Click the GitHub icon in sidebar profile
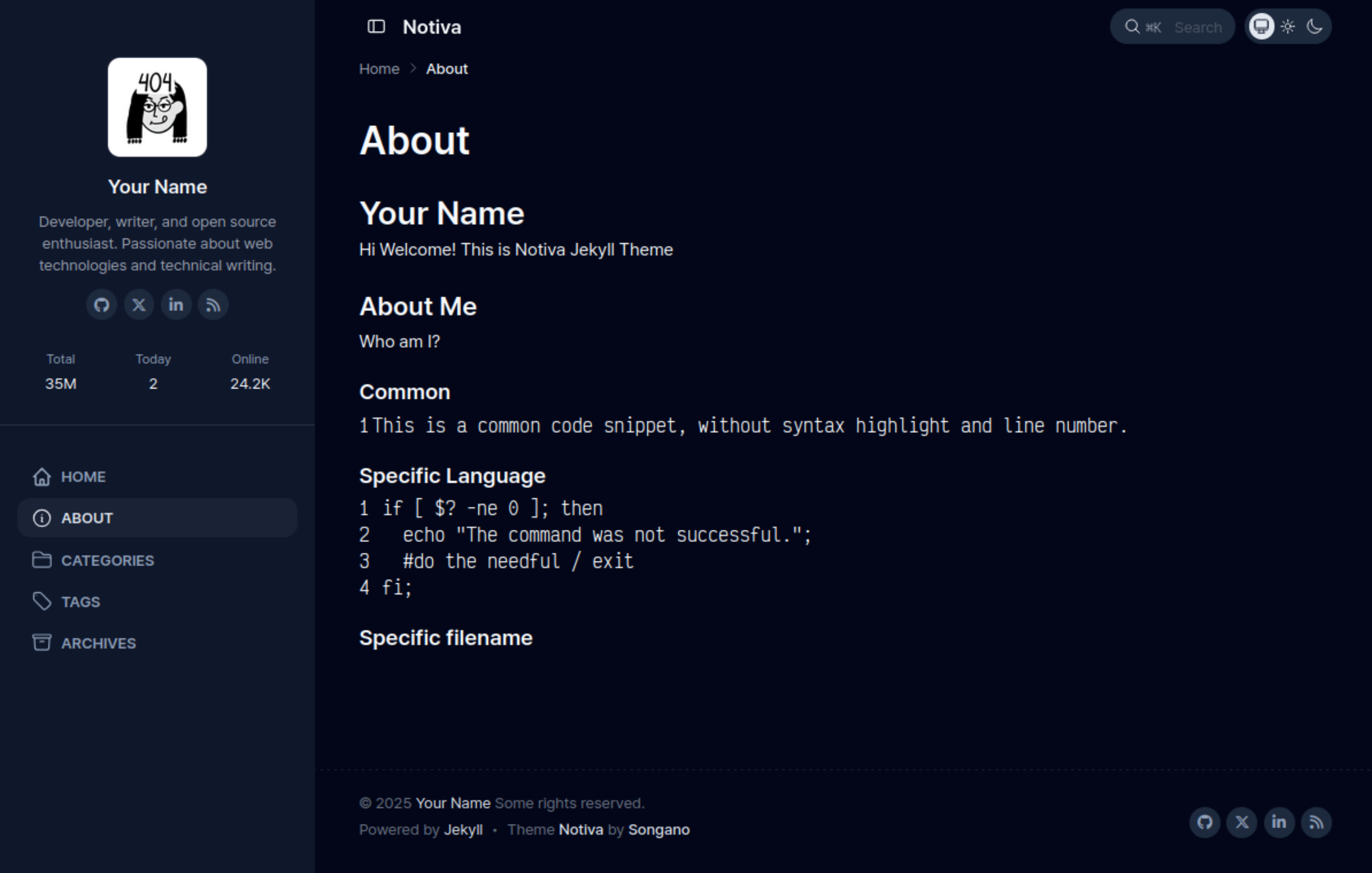Screen dimensions: 1372x873 [101, 304]
